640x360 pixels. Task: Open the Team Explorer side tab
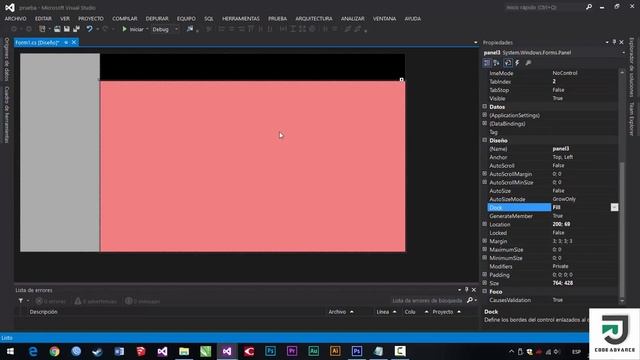click(x=631, y=119)
